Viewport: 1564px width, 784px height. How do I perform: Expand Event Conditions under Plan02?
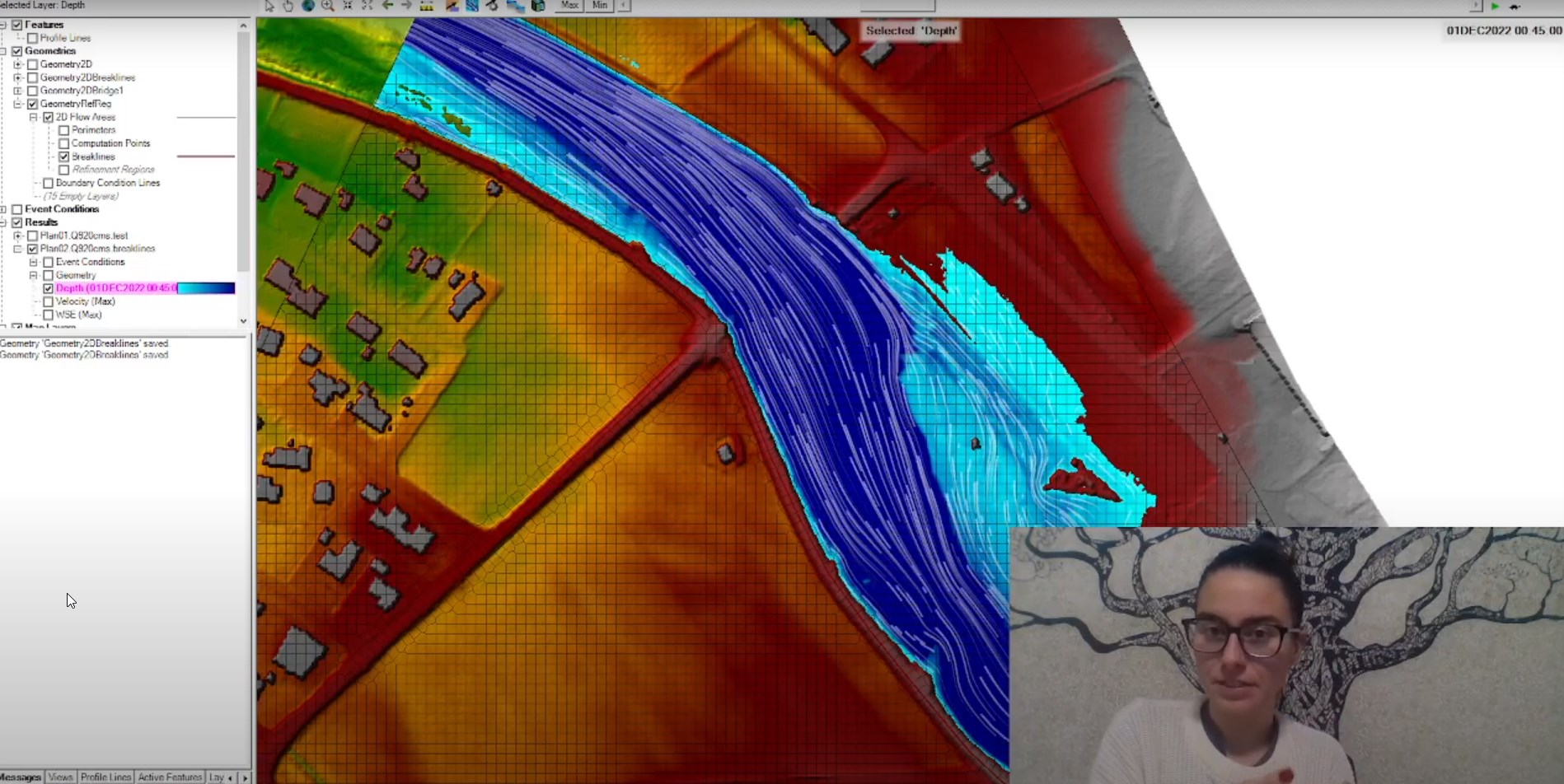coord(33,262)
